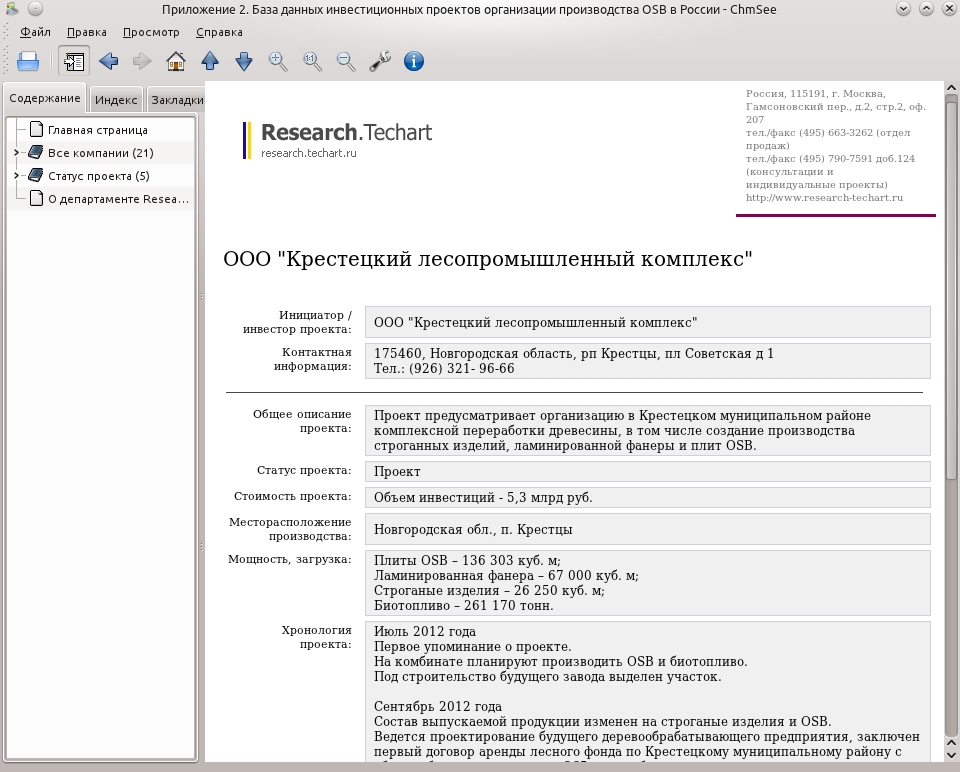Show about info with the blue i icon

tap(414, 61)
